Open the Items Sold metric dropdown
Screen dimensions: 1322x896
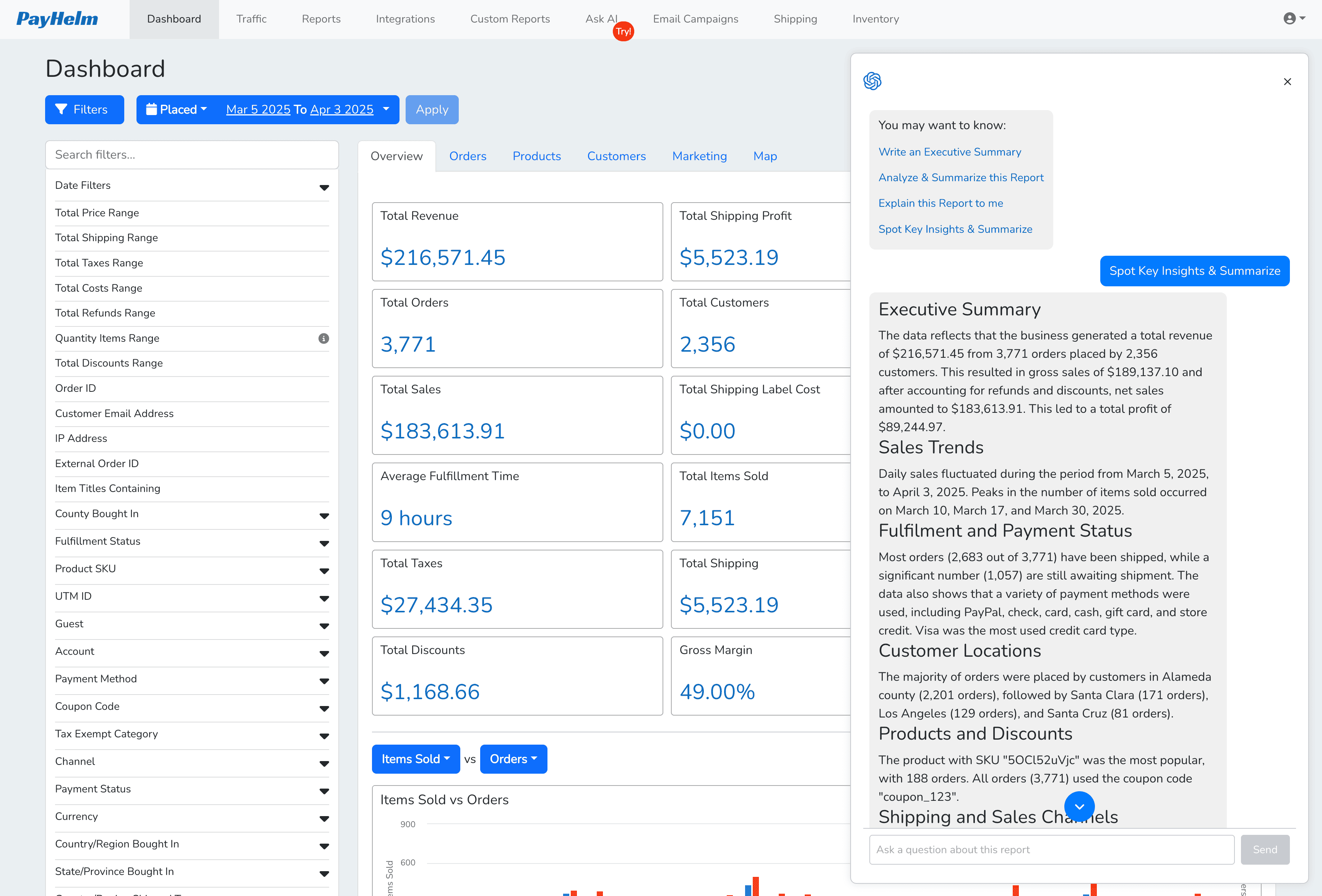tap(415, 759)
